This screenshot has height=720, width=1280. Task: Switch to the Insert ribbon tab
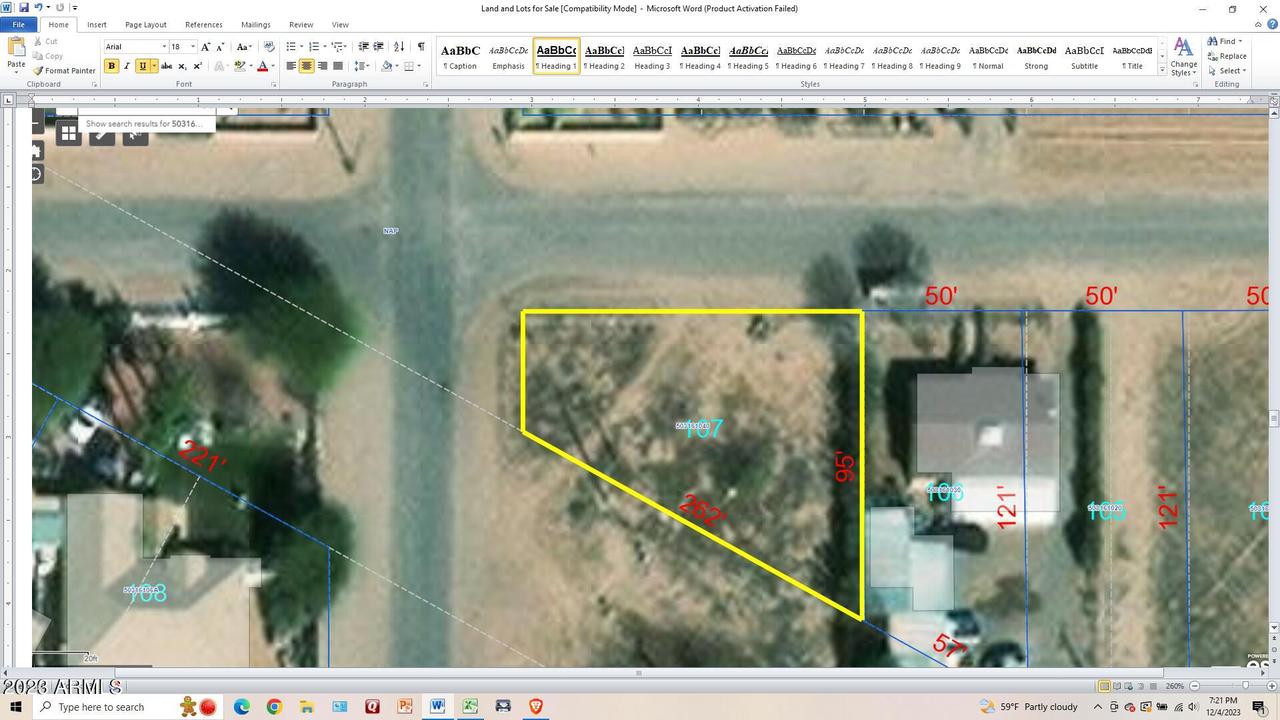pyautogui.click(x=96, y=24)
